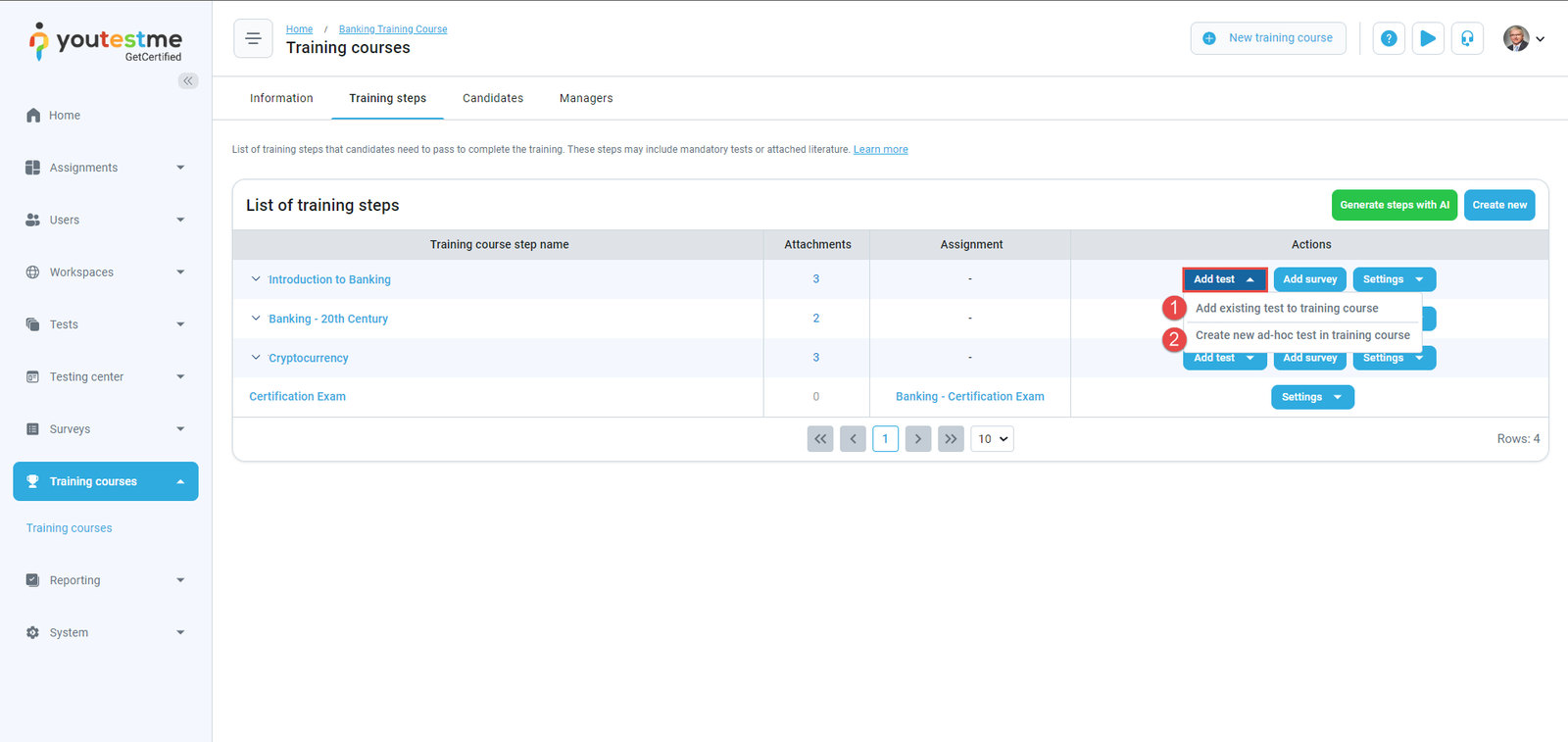Viewport: 1568px width, 742px height.
Task: Open the Introduction to Banking step link
Action: click(329, 279)
